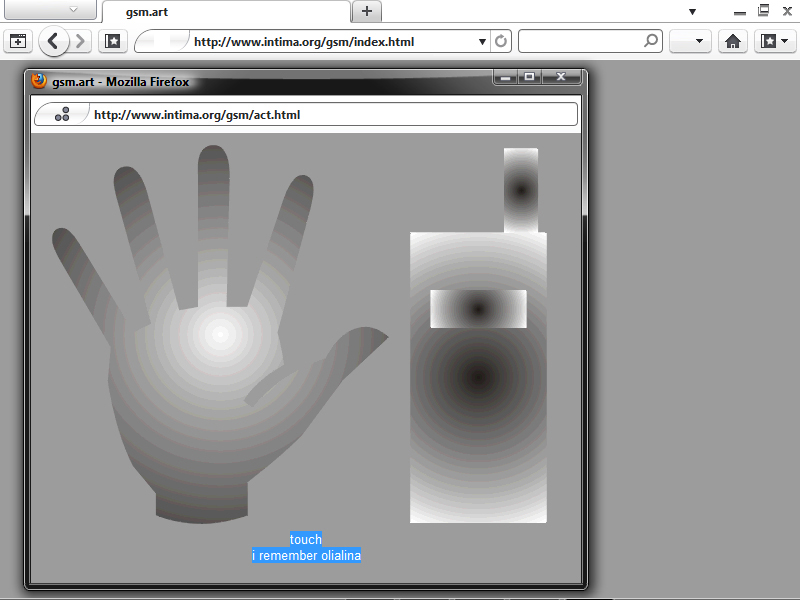
Task: Click the bookmark star icon beside forward arrow
Action: [x=113, y=42]
